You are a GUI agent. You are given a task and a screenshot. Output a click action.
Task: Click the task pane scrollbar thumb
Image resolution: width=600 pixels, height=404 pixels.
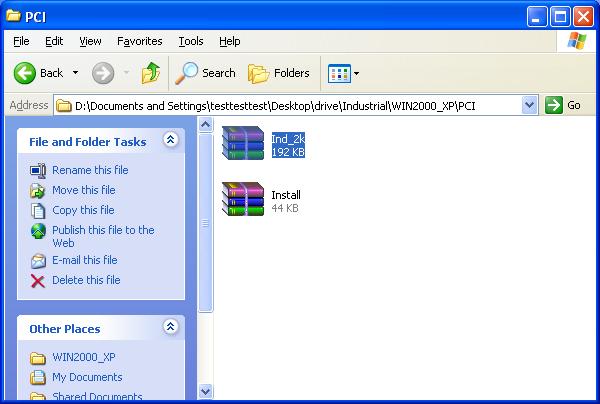coord(205,223)
